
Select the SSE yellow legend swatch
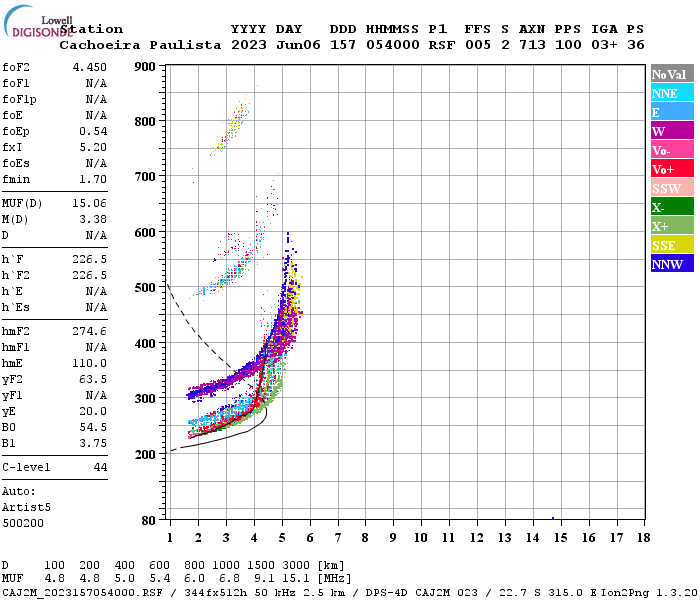pyautogui.click(x=672, y=245)
